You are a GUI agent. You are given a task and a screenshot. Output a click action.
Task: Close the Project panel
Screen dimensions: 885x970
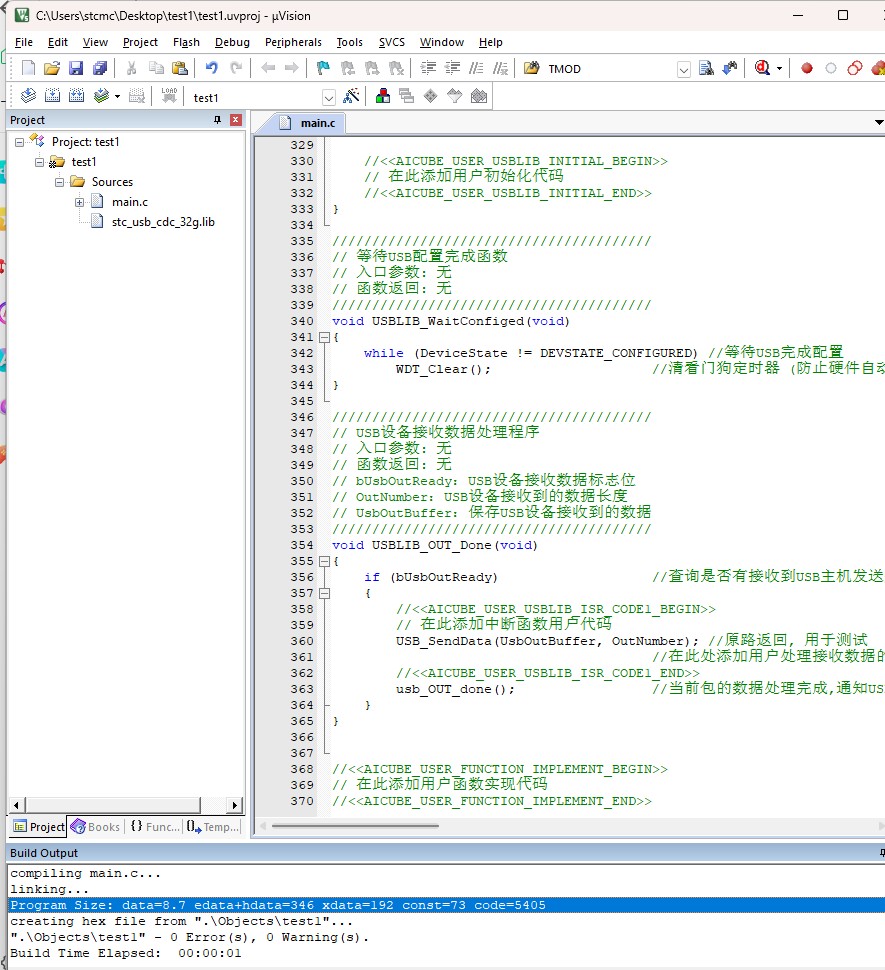236,119
